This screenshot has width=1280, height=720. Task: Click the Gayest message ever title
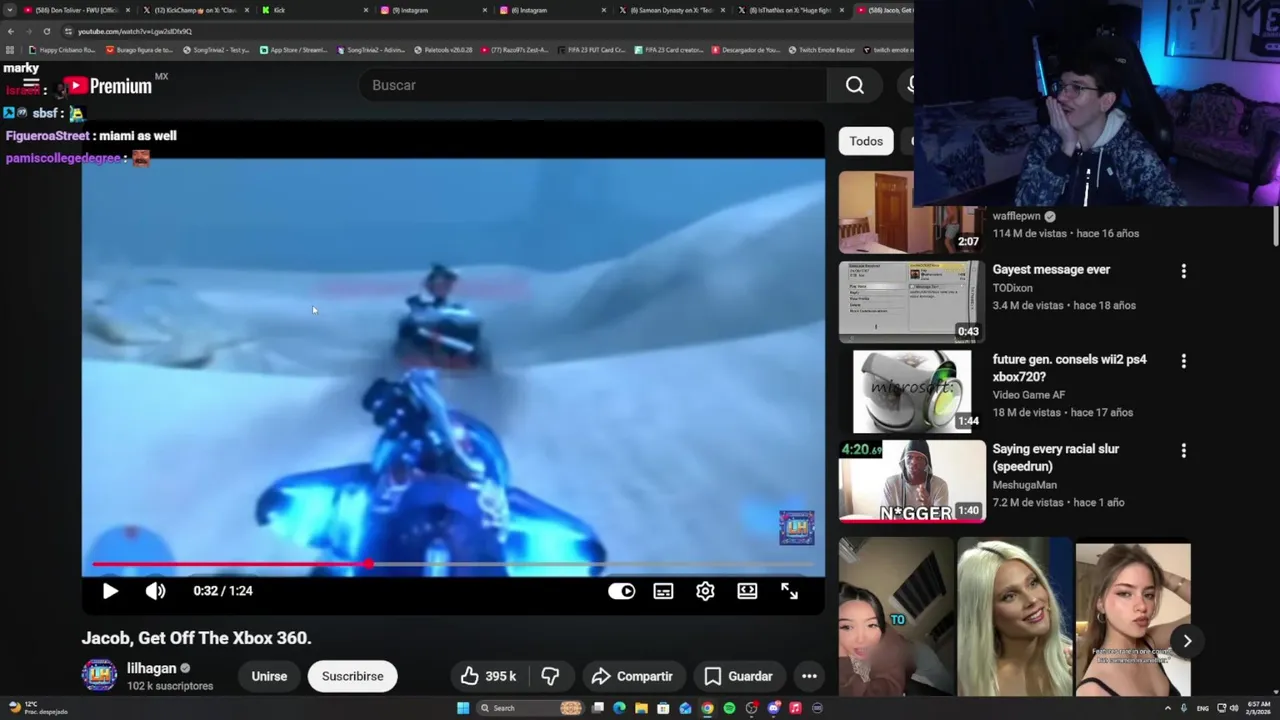tap(1051, 269)
